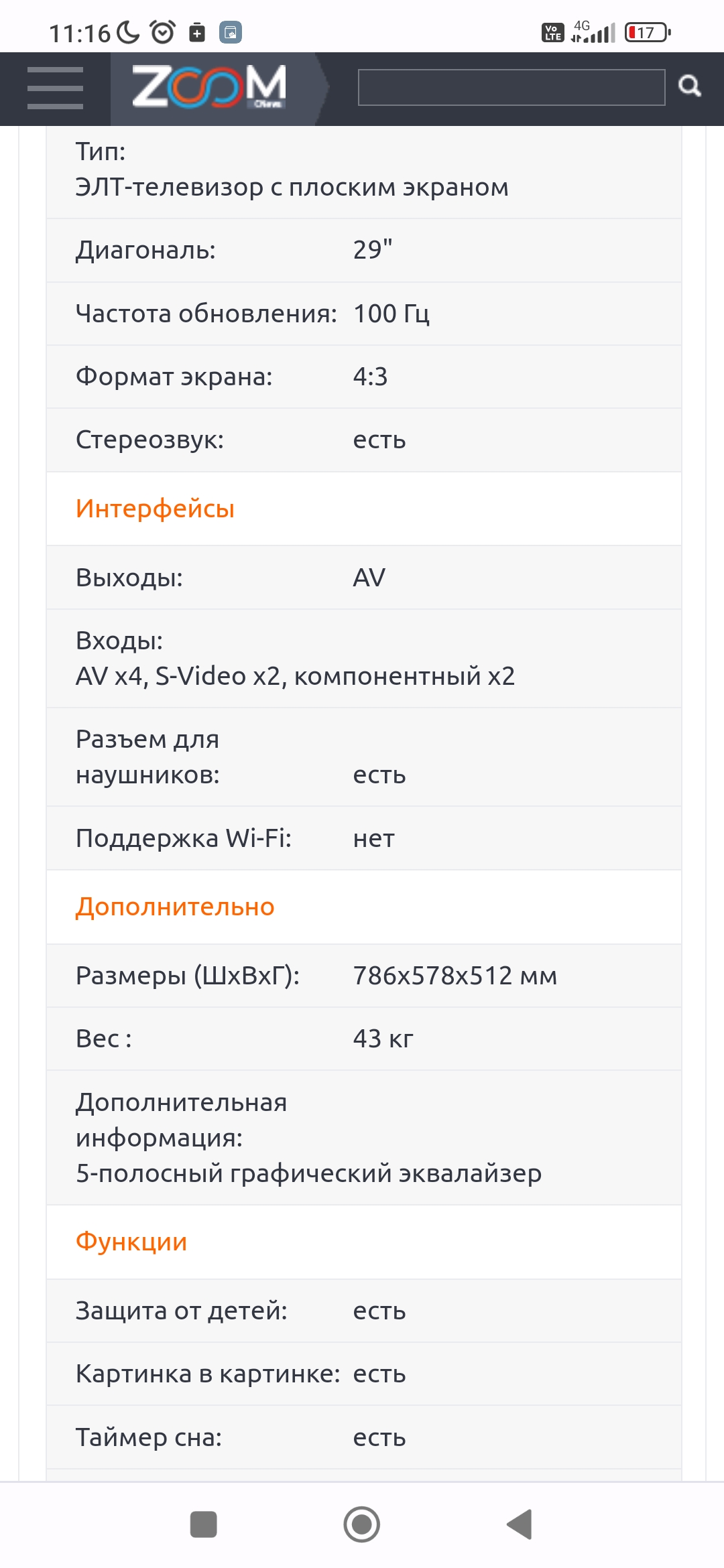724x1568 pixels.
Task: Open the hamburger navigation menu
Action: point(56,88)
